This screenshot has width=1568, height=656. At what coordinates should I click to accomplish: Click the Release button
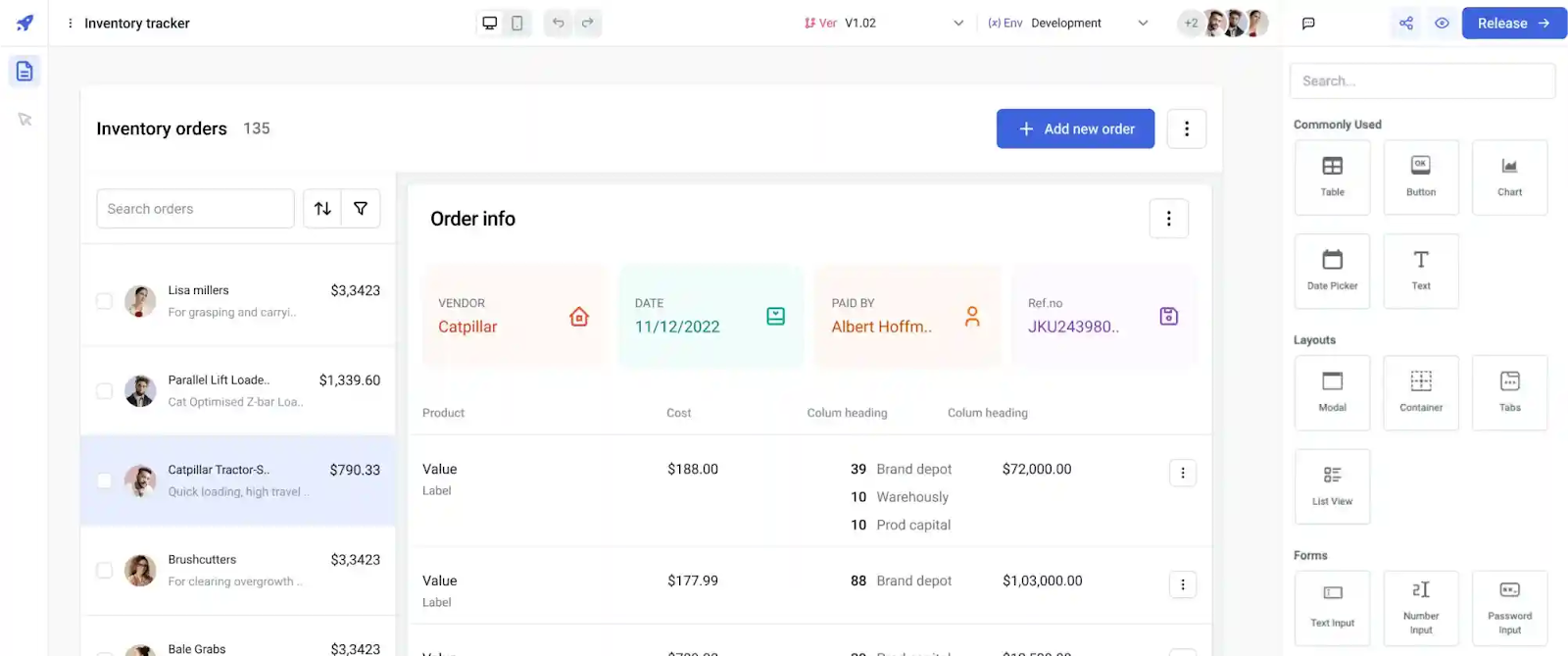coord(1514,23)
